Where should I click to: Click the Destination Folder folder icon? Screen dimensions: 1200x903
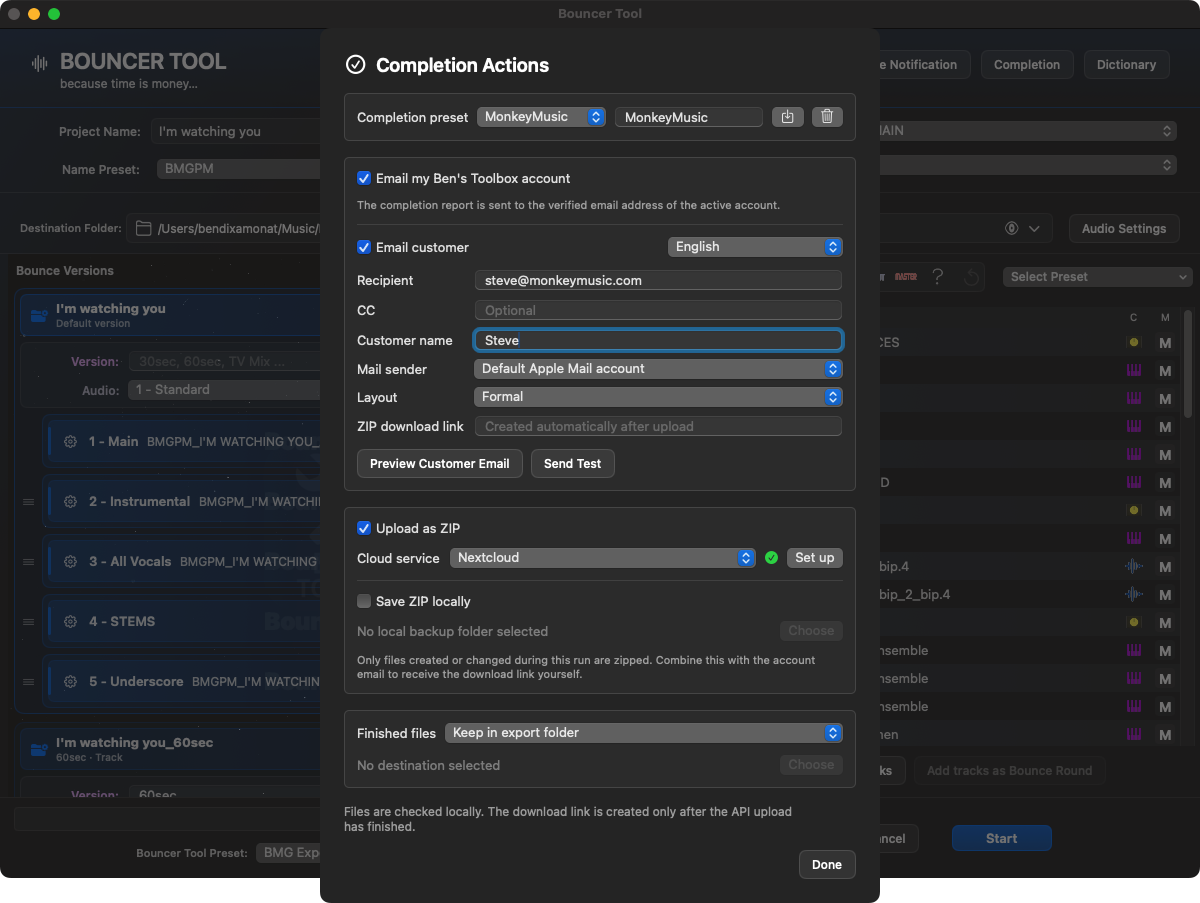click(143, 229)
